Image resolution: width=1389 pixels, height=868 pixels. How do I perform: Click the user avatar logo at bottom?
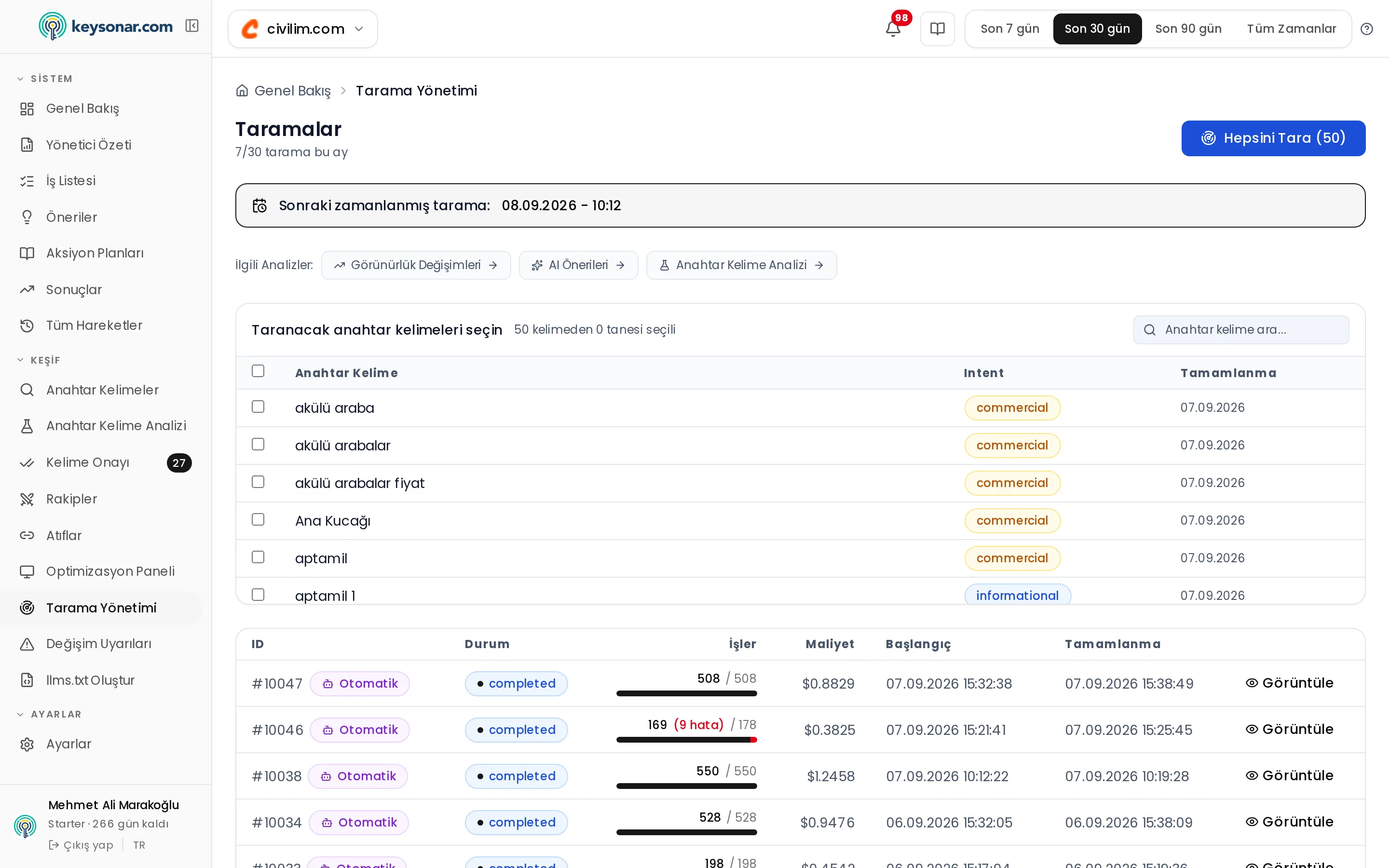25,826
